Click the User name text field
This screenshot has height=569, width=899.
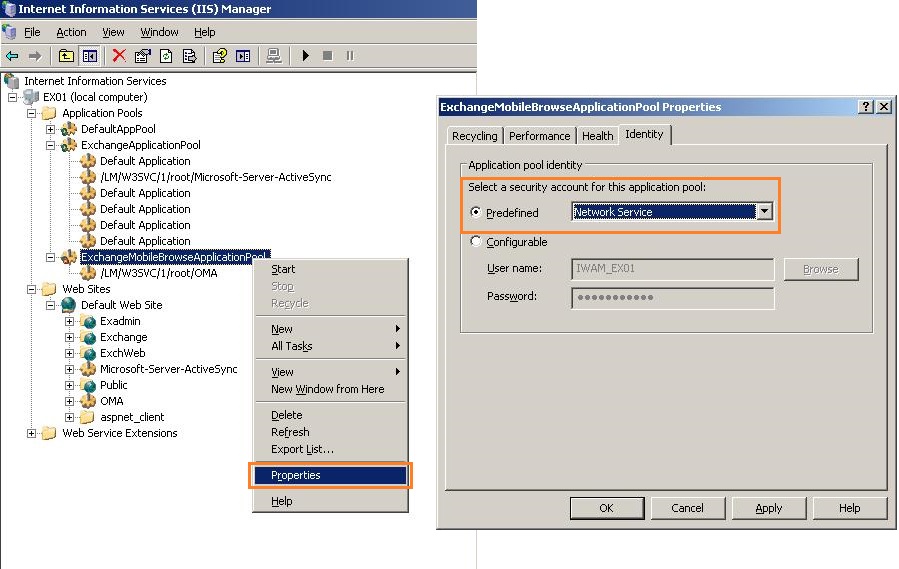(x=672, y=269)
